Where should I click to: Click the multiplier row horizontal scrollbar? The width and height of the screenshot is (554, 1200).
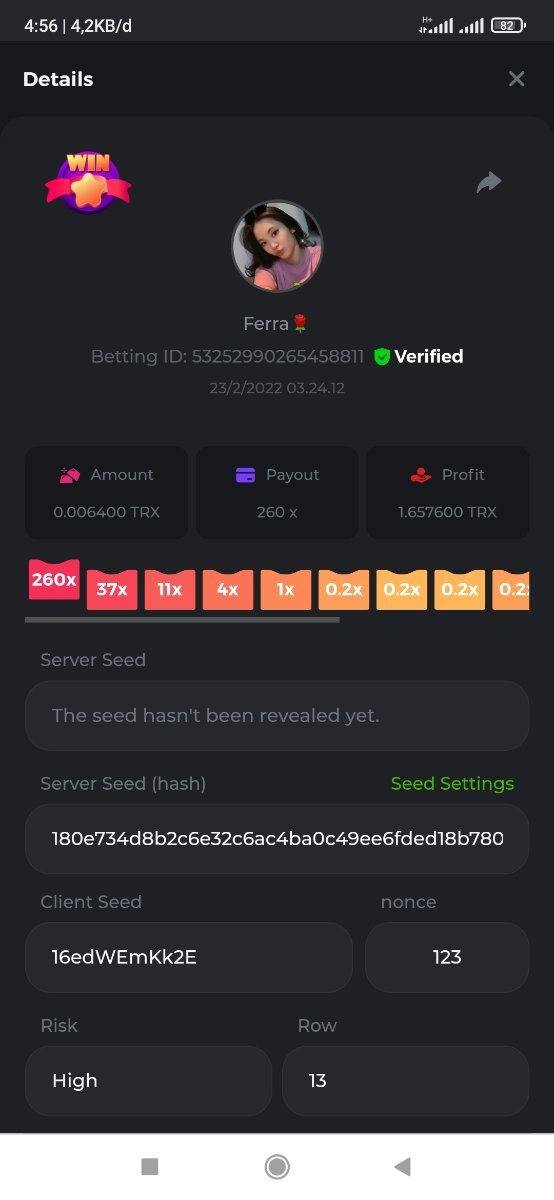(x=182, y=620)
